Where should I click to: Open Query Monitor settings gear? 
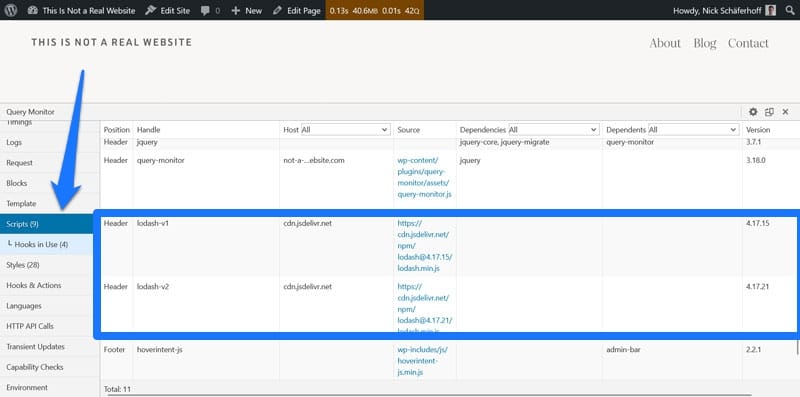tap(753, 112)
